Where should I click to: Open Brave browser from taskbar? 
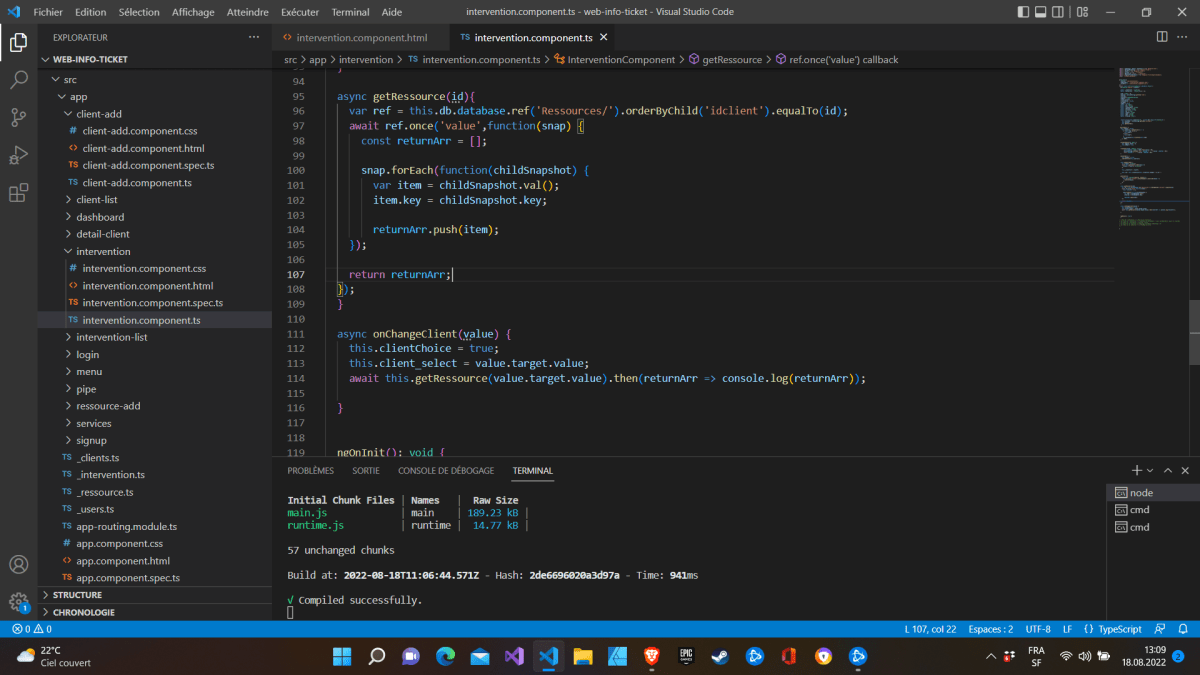pyautogui.click(x=652, y=656)
